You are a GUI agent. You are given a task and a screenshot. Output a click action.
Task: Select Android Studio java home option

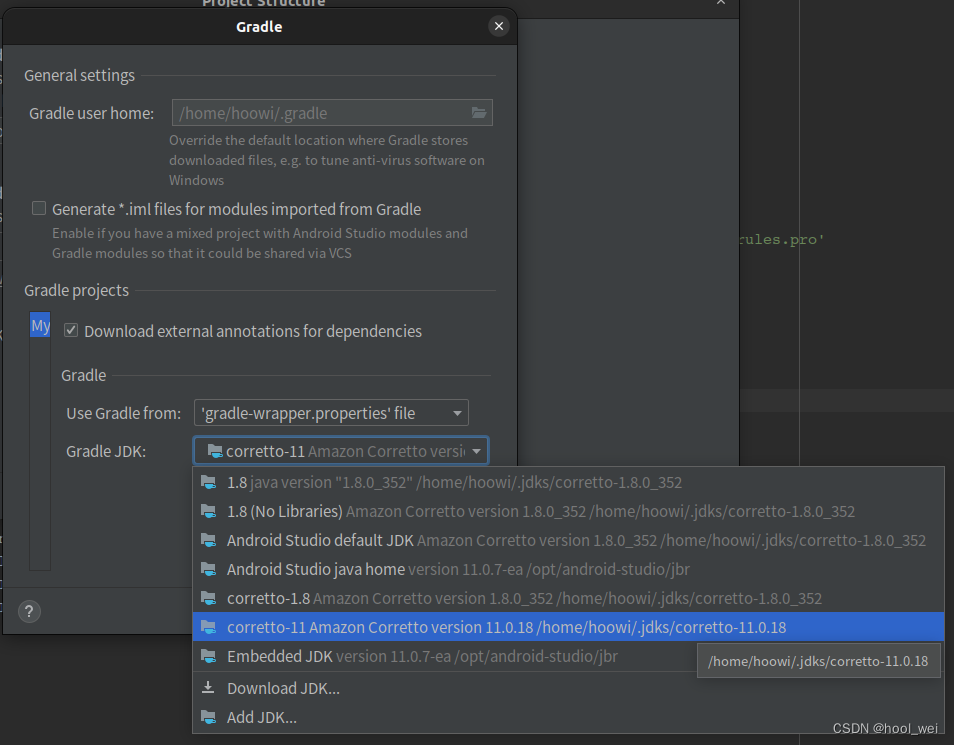coord(568,570)
